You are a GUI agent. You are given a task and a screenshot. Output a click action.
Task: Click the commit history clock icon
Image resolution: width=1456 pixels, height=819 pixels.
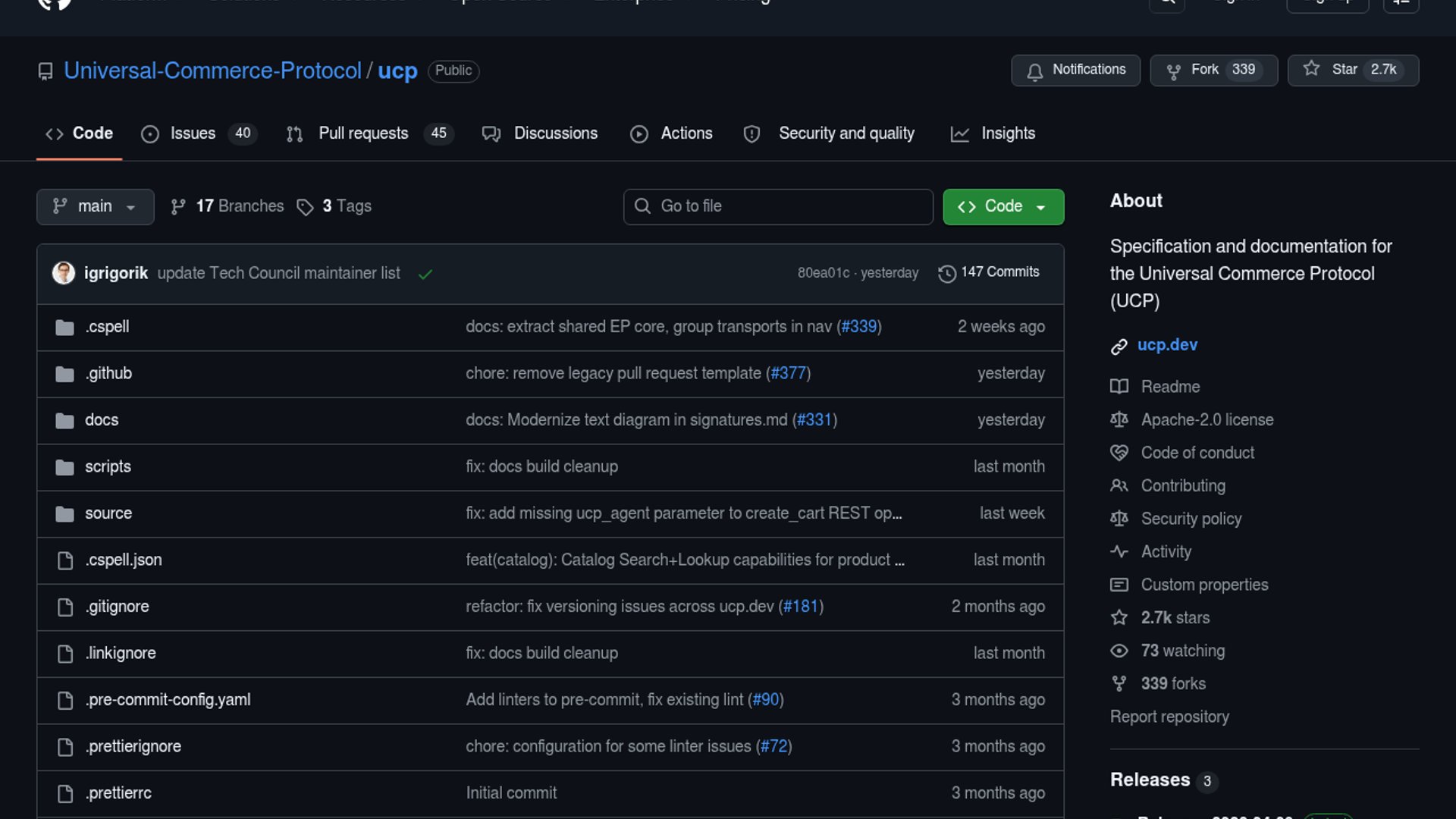946,273
